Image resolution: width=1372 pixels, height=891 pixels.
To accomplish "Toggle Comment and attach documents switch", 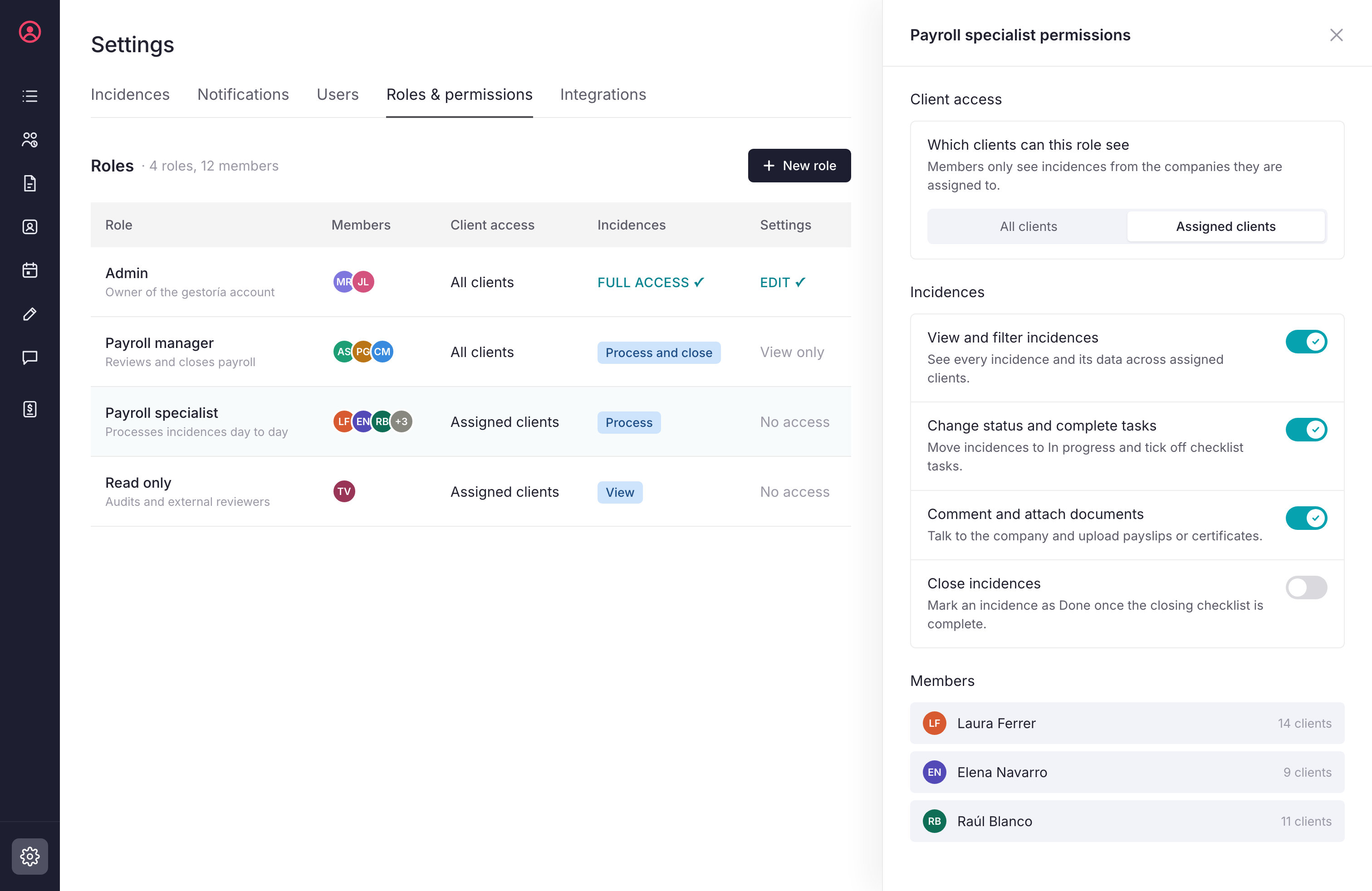I will click(x=1306, y=518).
